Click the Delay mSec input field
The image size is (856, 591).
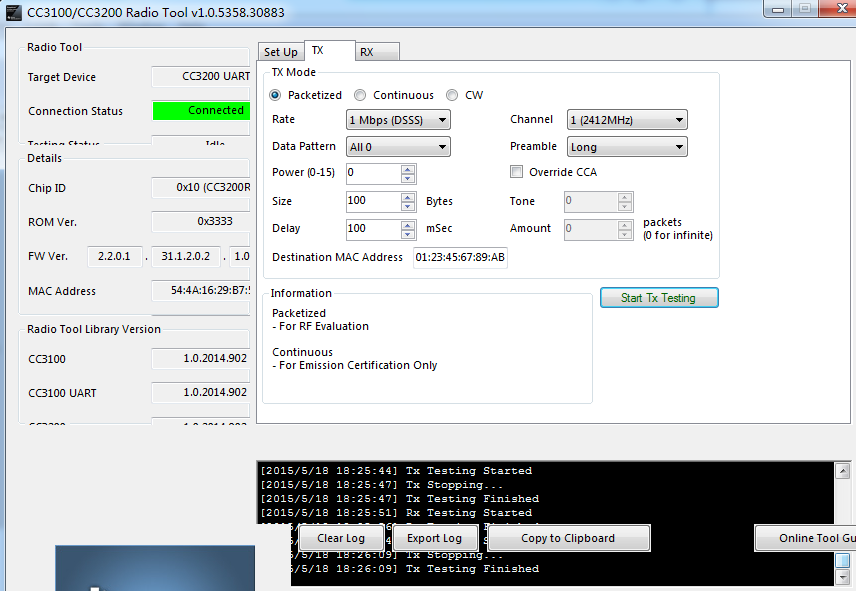(x=374, y=229)
